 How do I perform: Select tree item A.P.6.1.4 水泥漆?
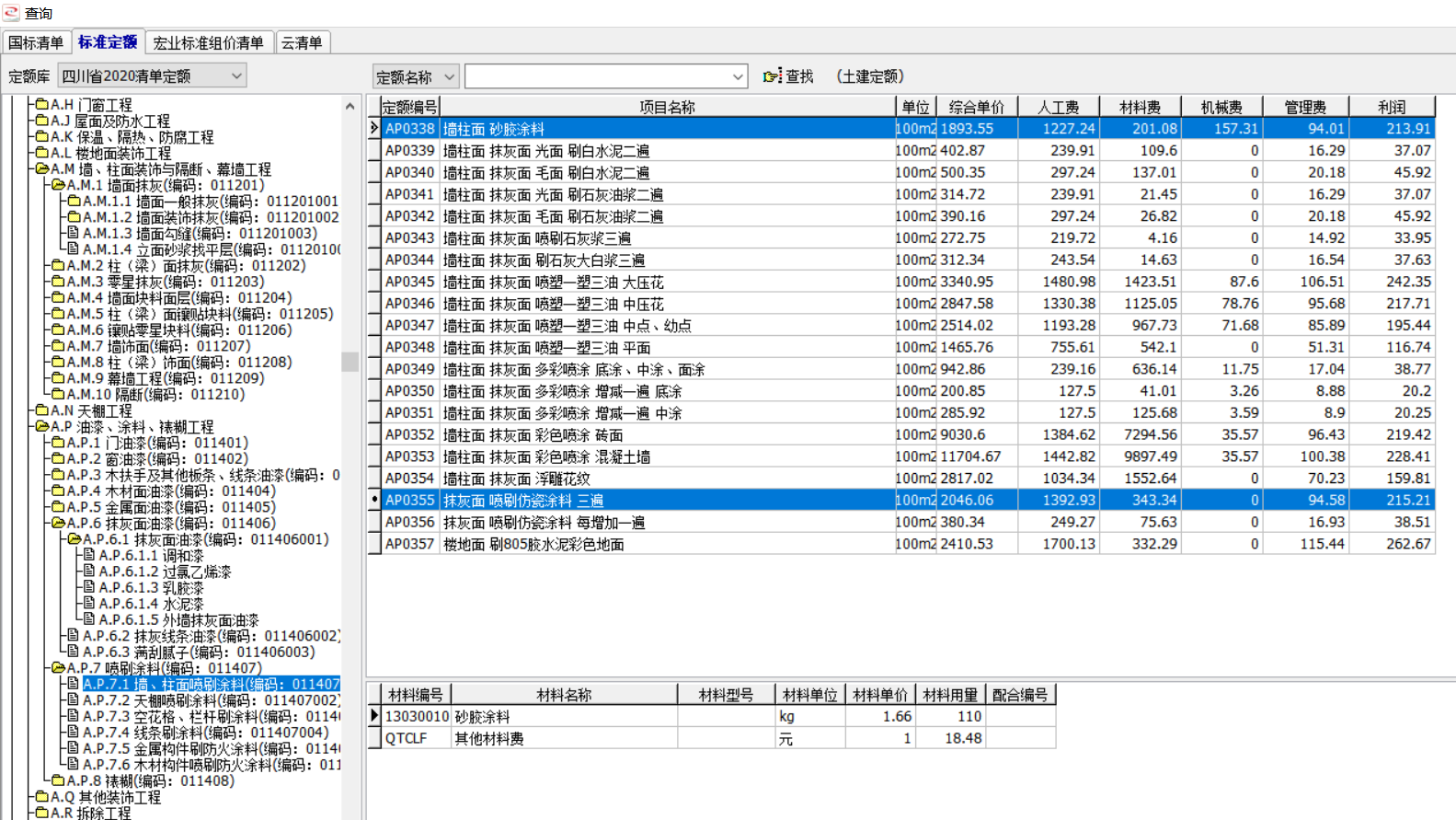(151, 604)
